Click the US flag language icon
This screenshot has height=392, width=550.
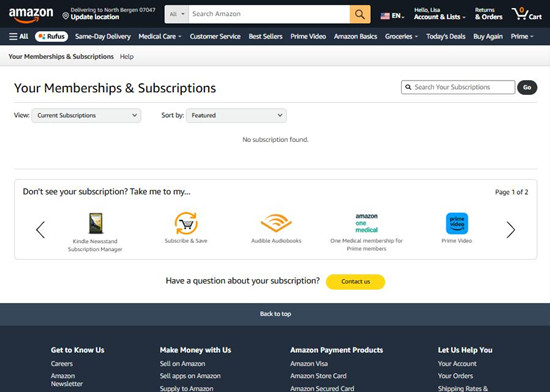[x=385, y=16]
